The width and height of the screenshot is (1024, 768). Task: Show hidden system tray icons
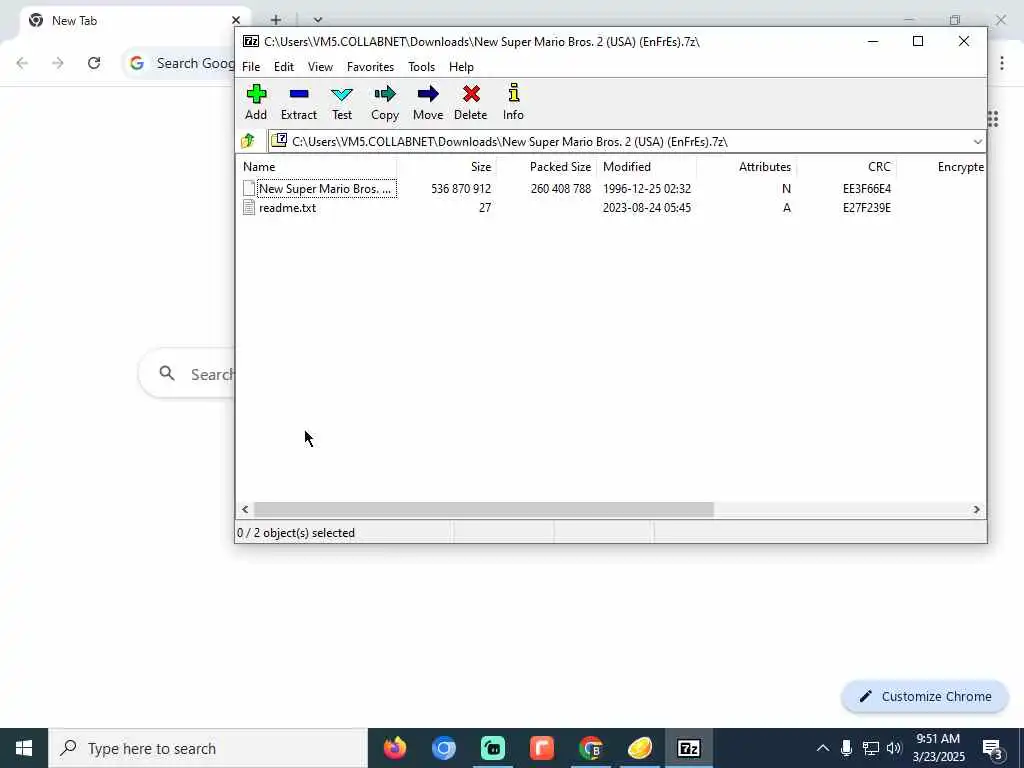tap(823, 748)
